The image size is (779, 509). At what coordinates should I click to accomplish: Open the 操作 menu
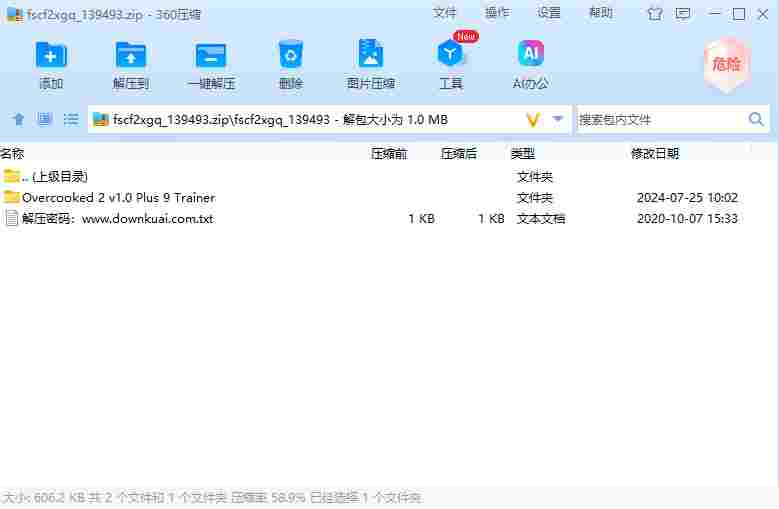pyautogui.click(x=497, y=13)
